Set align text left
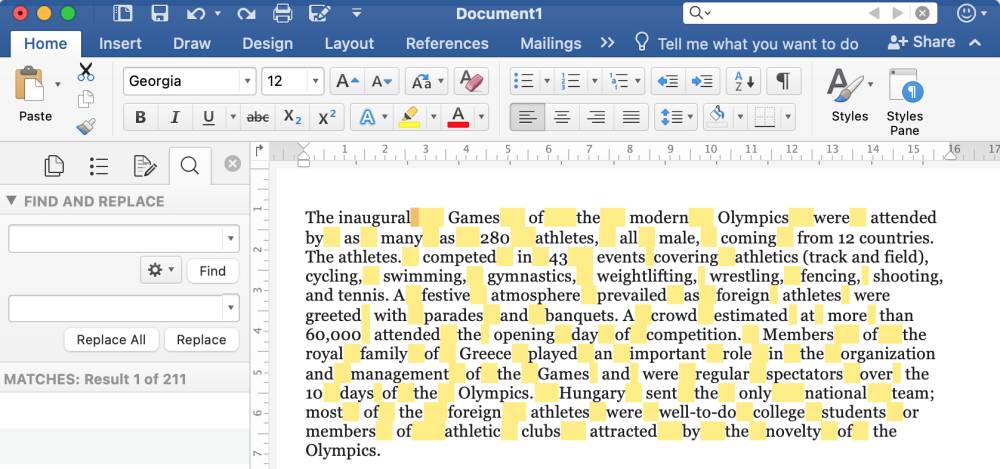Screen dimensions: 1000x469 [527, 117]
